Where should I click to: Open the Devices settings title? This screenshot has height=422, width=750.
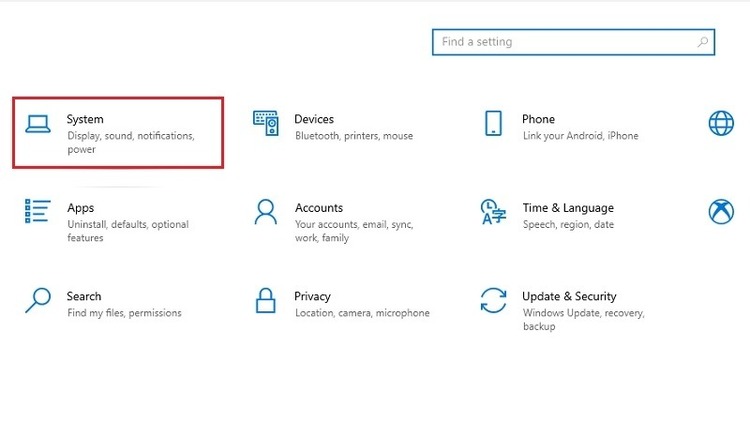(x=314, y=119)
